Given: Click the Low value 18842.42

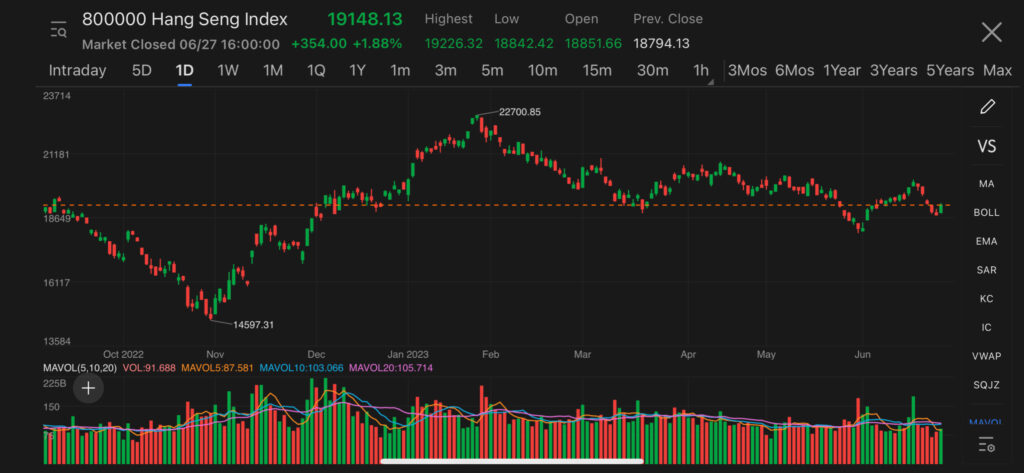Looking at the screenshot, I should pos(524,44).
